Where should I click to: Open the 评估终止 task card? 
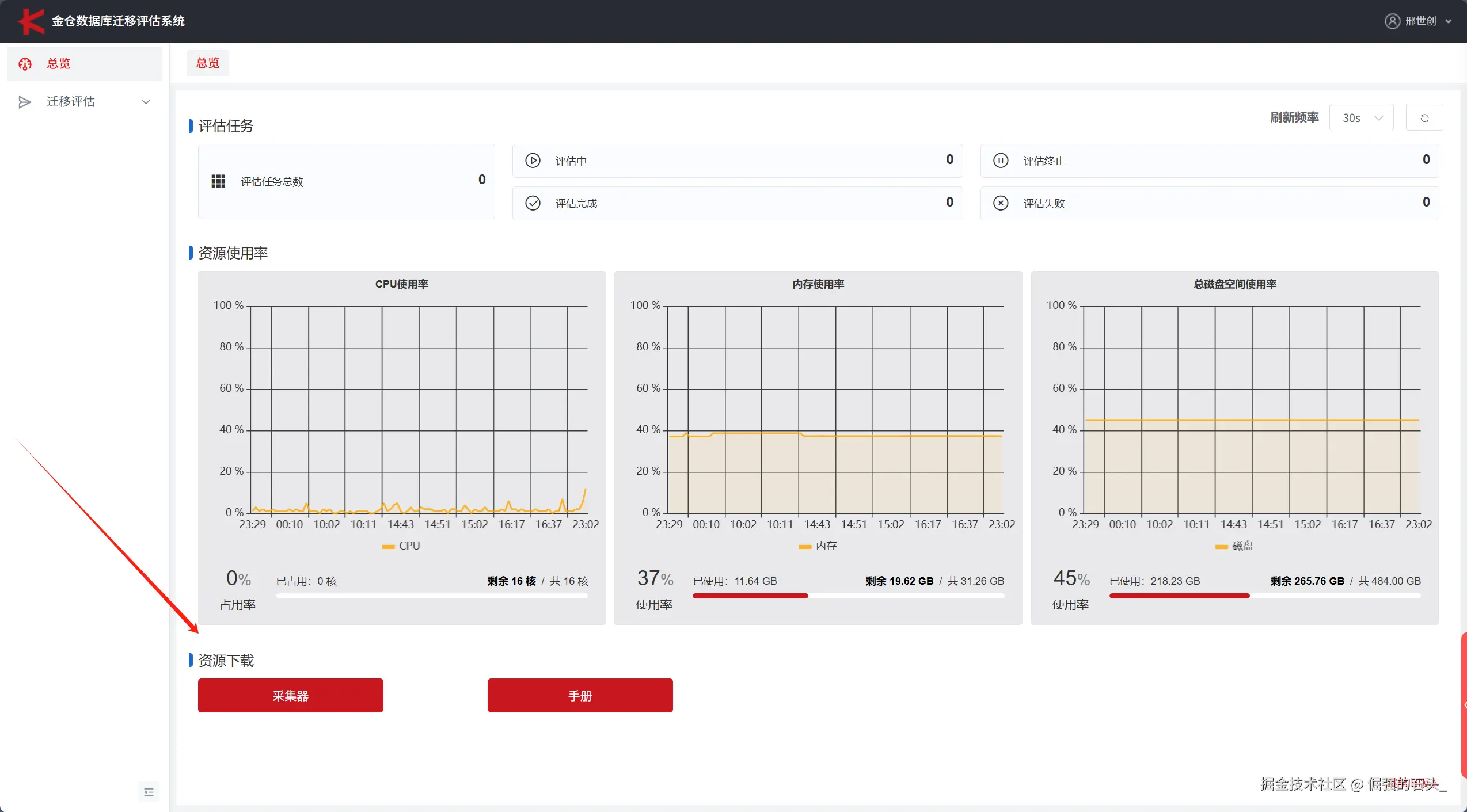tap(1210, 161)
